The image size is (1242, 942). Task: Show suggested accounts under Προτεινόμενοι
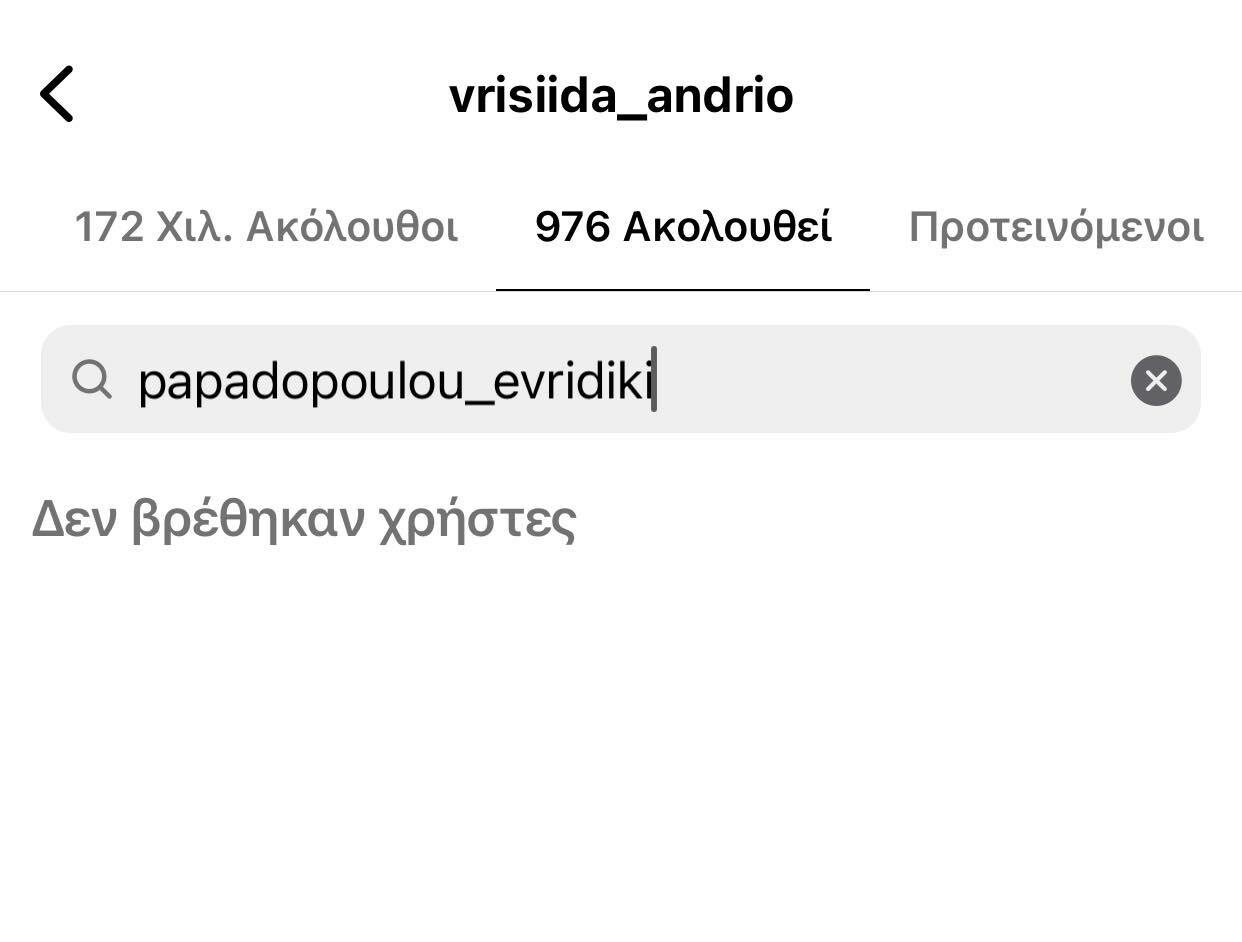pyautogui.click(x=1056, y=227)
